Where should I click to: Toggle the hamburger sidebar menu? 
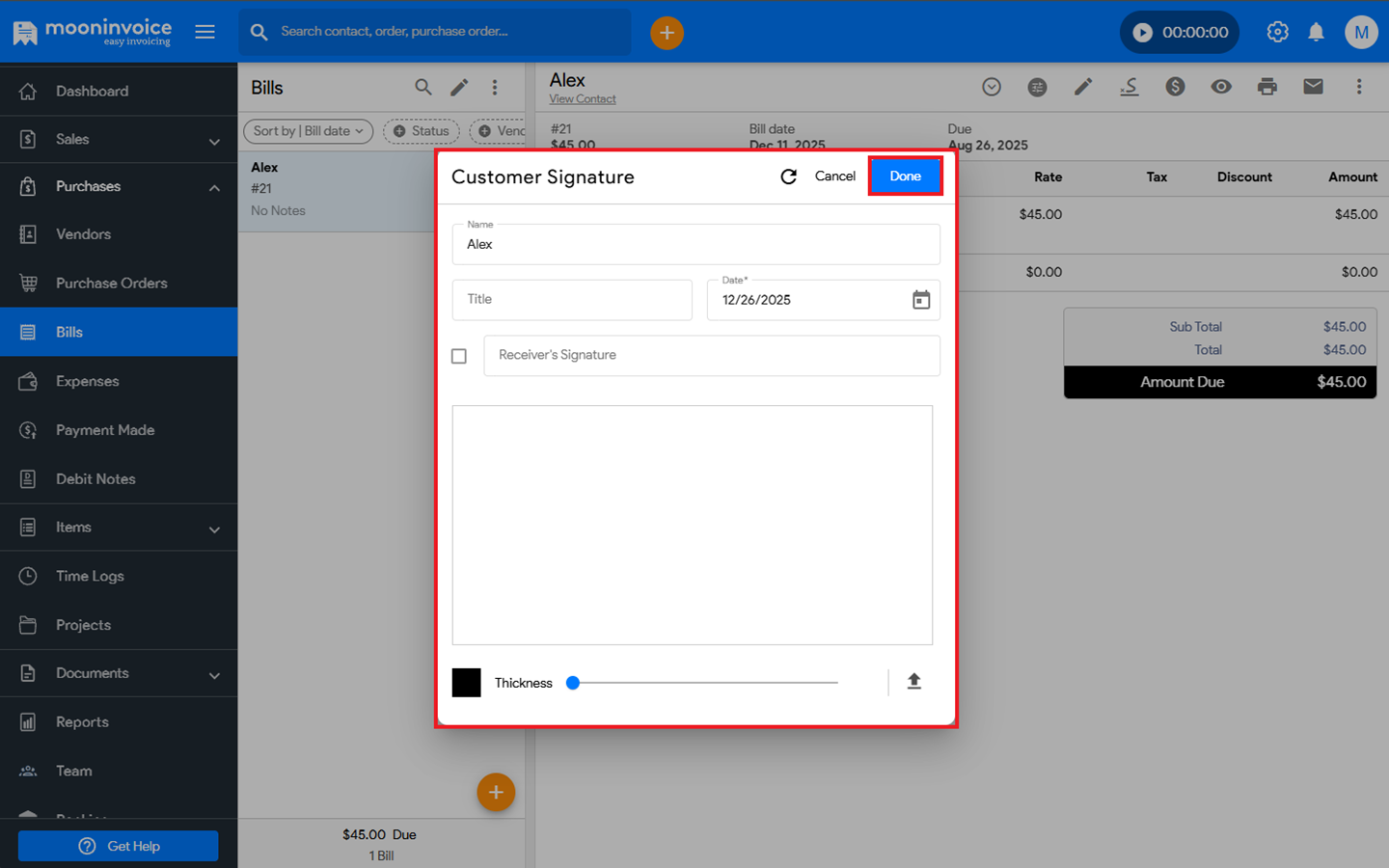coord(204,32)
